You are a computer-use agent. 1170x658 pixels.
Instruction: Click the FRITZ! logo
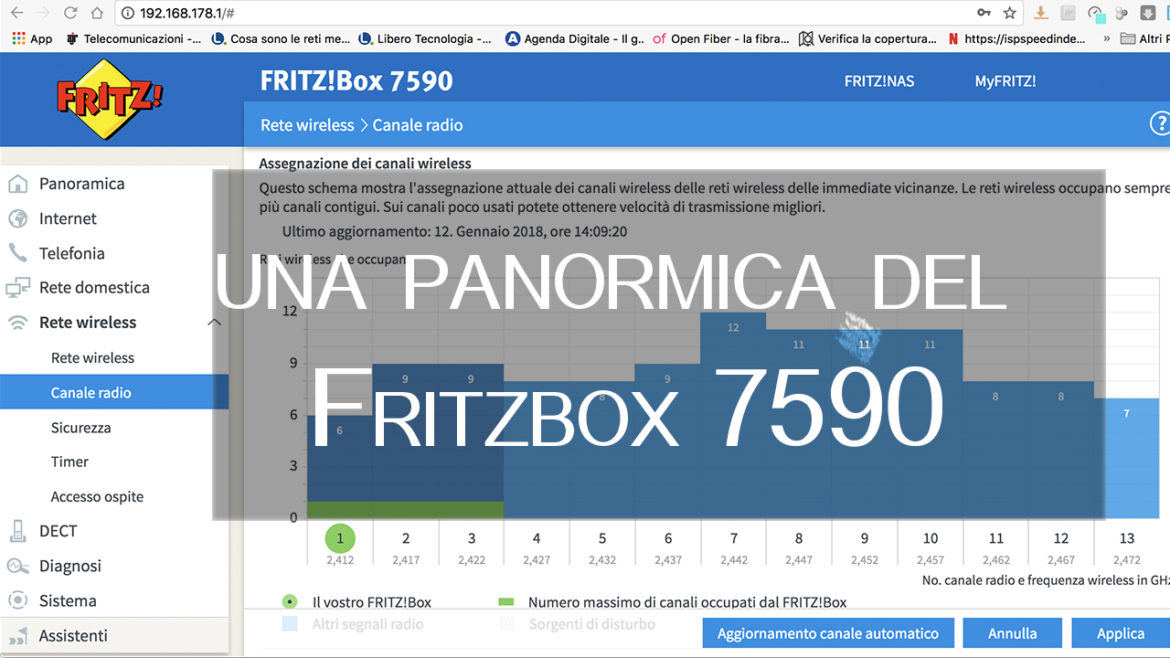tap(109, 98)
